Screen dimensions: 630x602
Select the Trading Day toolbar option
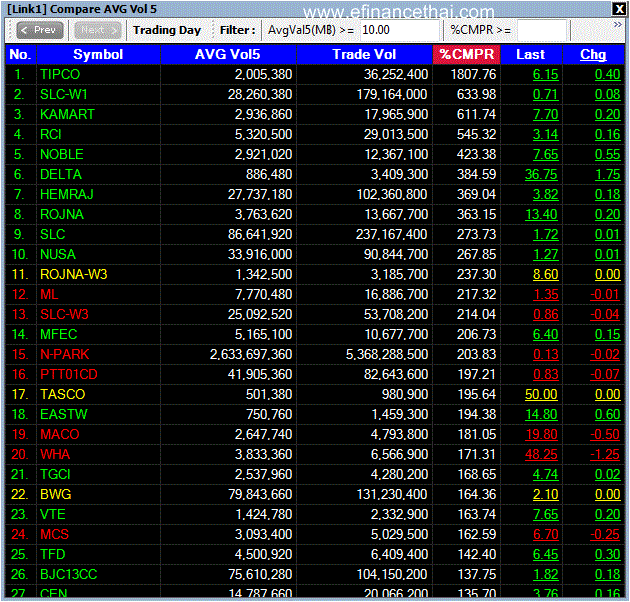pyautogui.click(x=167, y=30)
